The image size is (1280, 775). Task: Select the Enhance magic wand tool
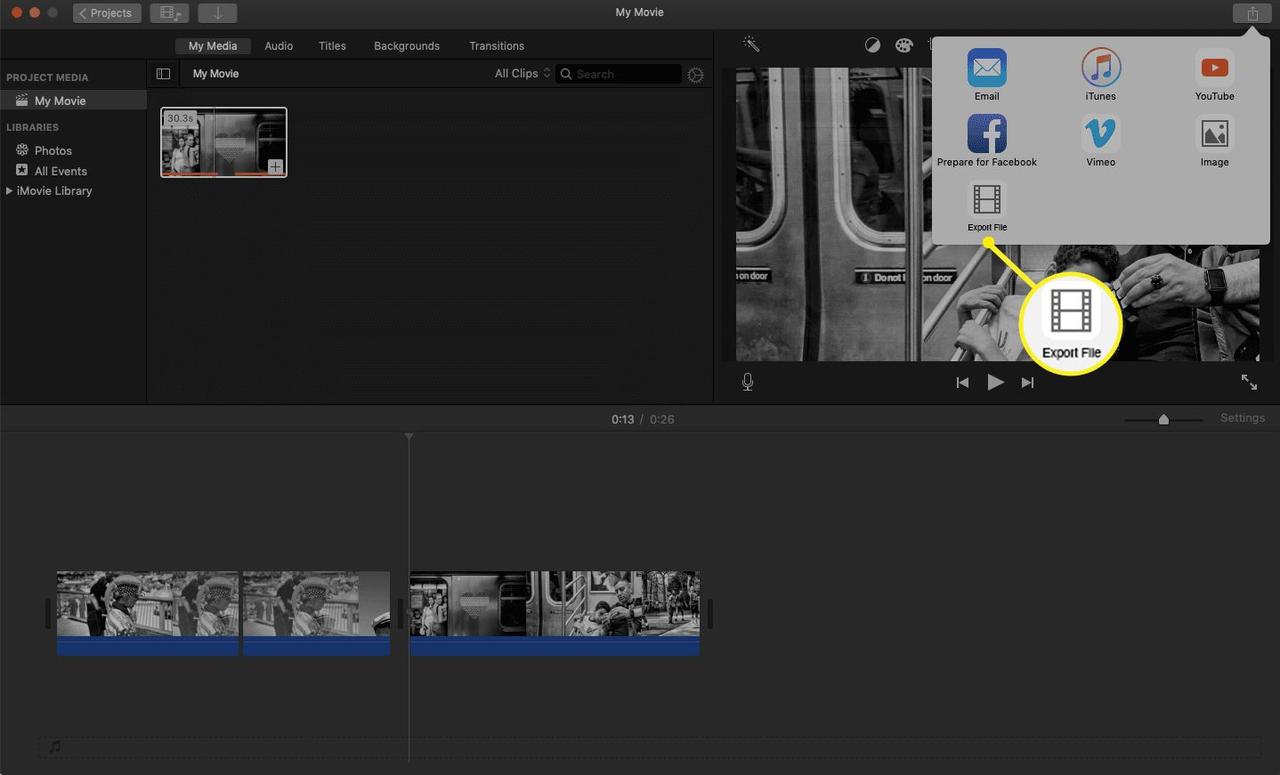(x=751, y=44)
